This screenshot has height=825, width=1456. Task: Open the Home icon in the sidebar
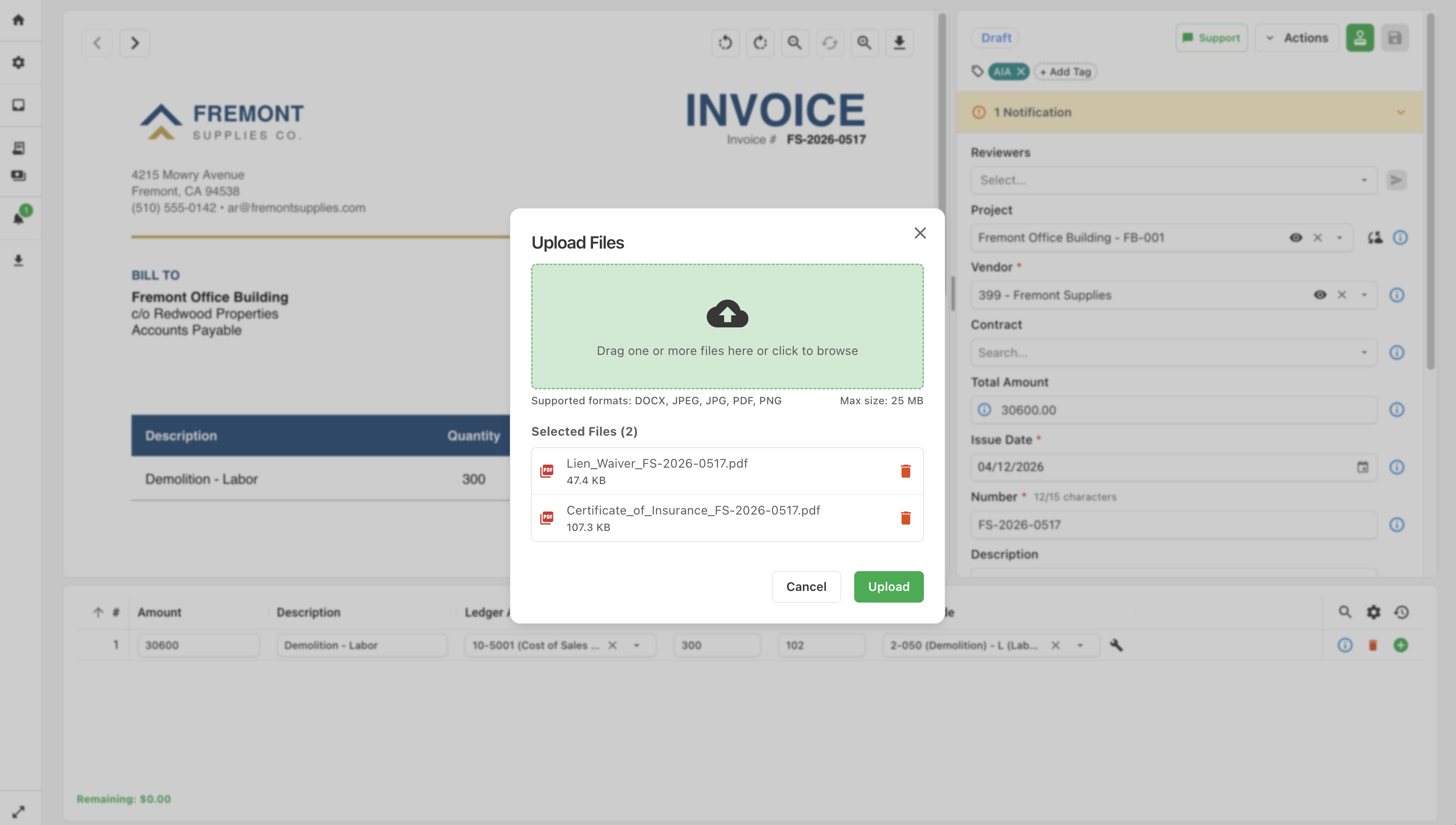(x=19, y=20)
